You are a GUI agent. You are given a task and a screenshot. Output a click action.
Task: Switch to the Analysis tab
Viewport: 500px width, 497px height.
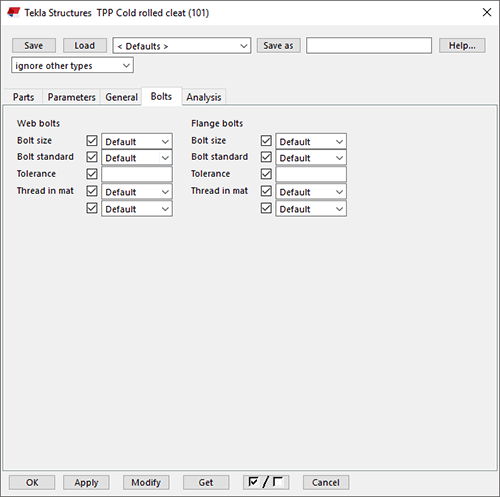tap(204, 97)
